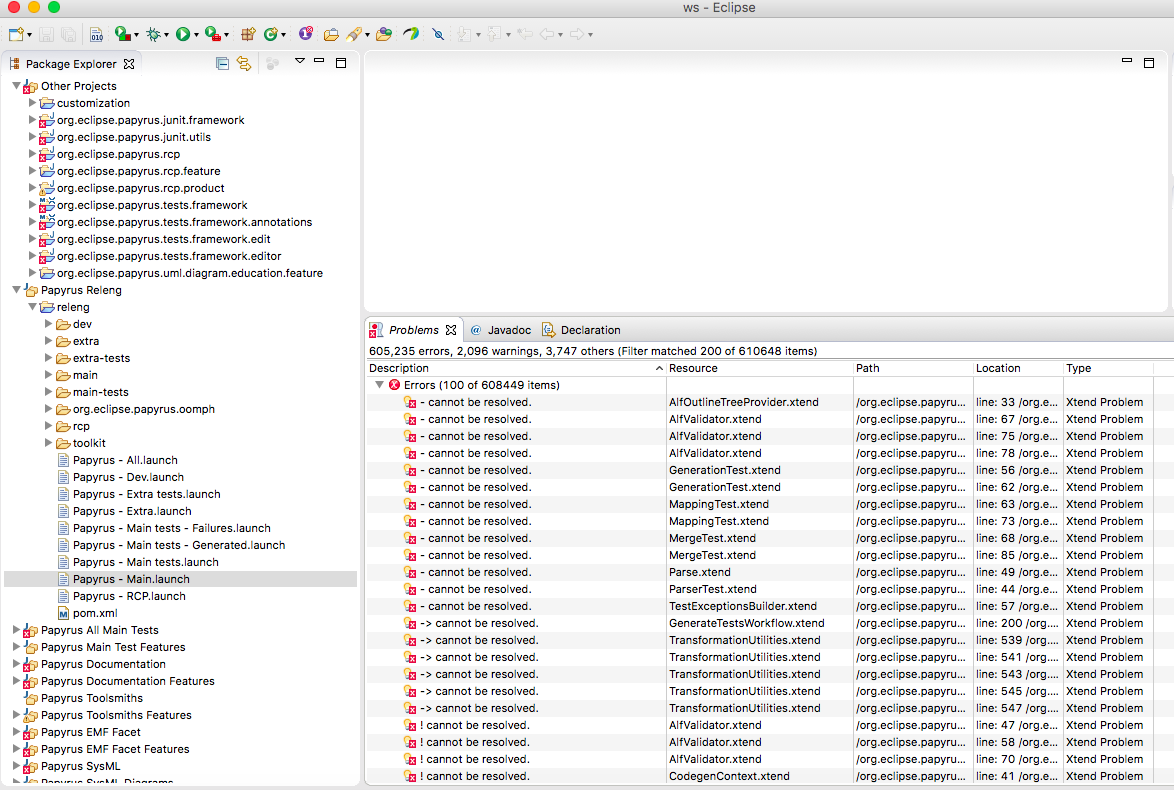Click the New Java Package icon
Viewport: 1174px width, 790px height.
click(x=248, y=34)
